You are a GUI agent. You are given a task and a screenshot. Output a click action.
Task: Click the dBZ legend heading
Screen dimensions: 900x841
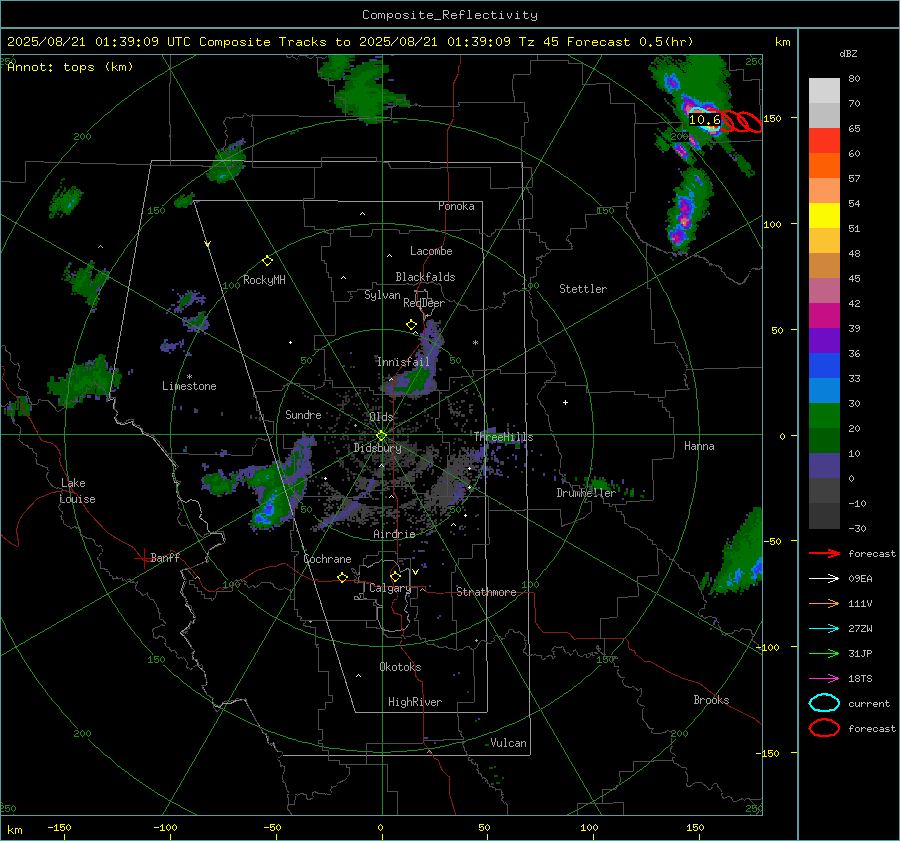(848, 54)
